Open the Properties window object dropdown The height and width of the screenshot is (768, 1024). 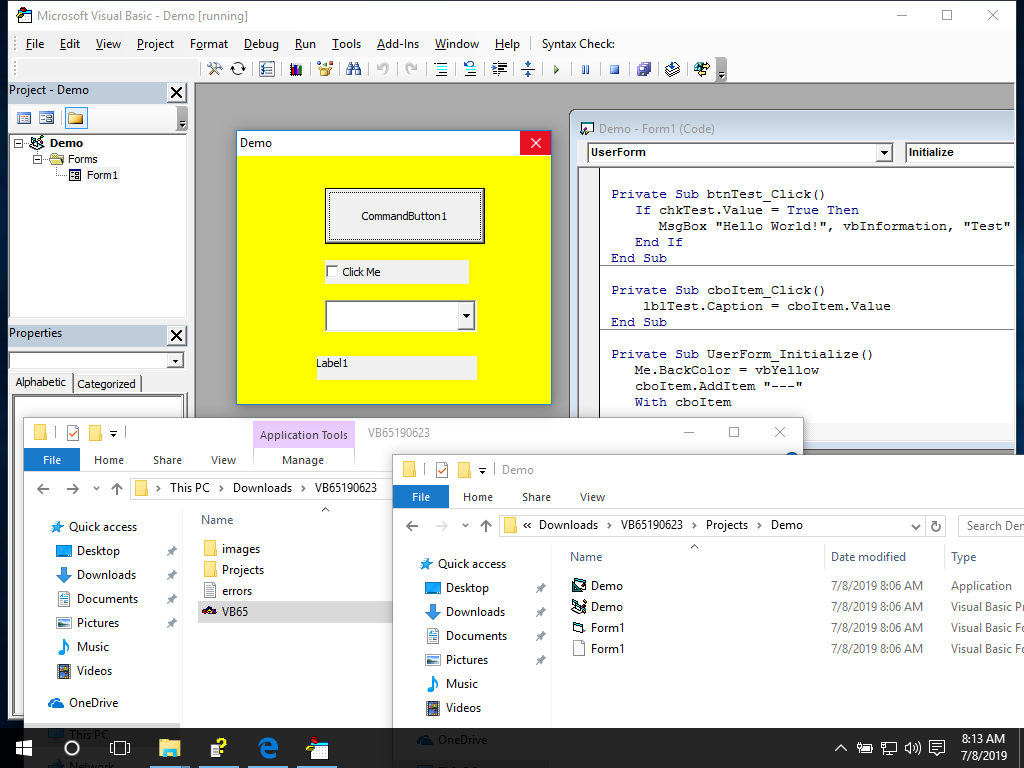176,360
